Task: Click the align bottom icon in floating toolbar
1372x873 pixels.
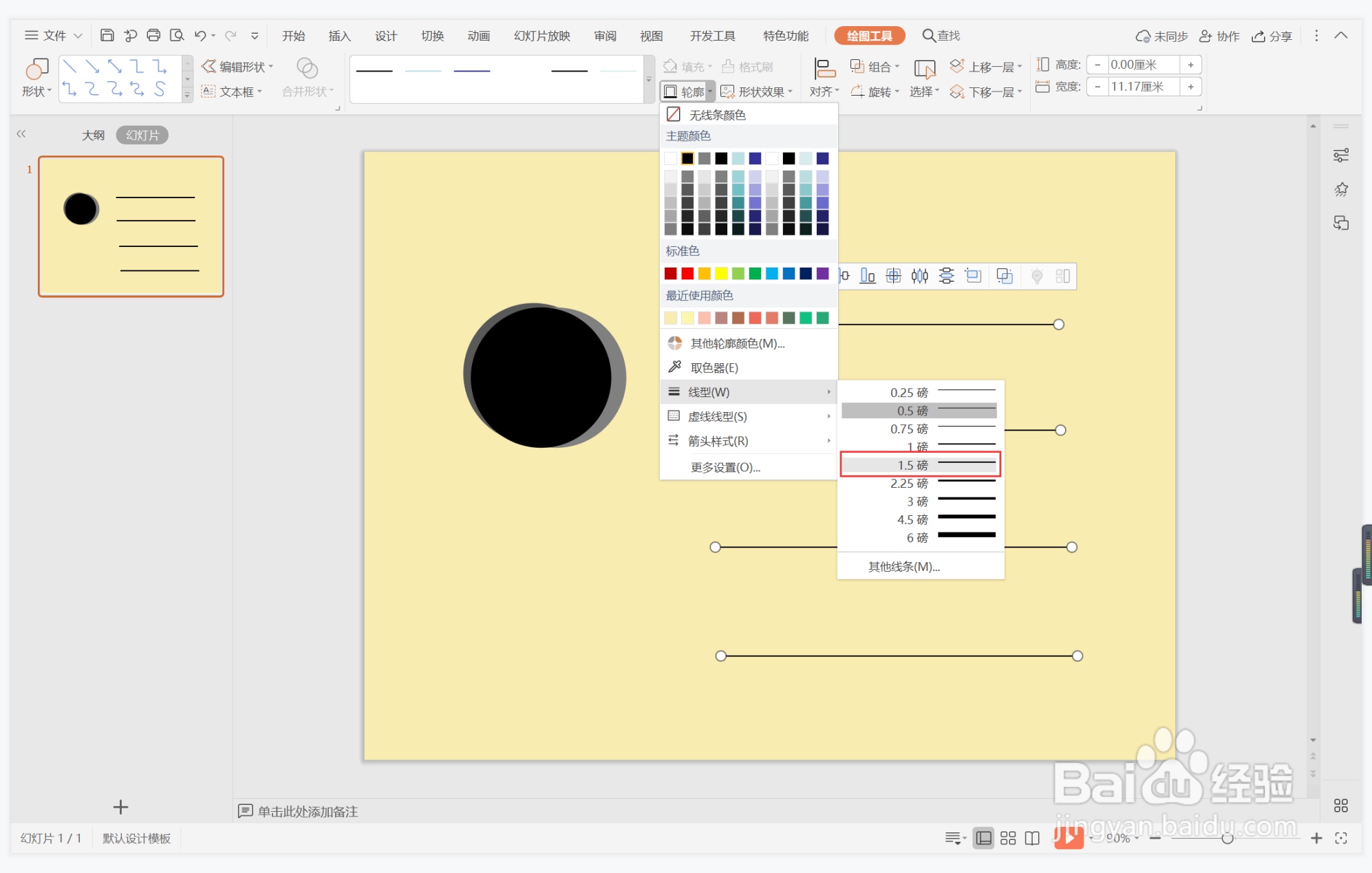Action: click(x=868, y=277)
